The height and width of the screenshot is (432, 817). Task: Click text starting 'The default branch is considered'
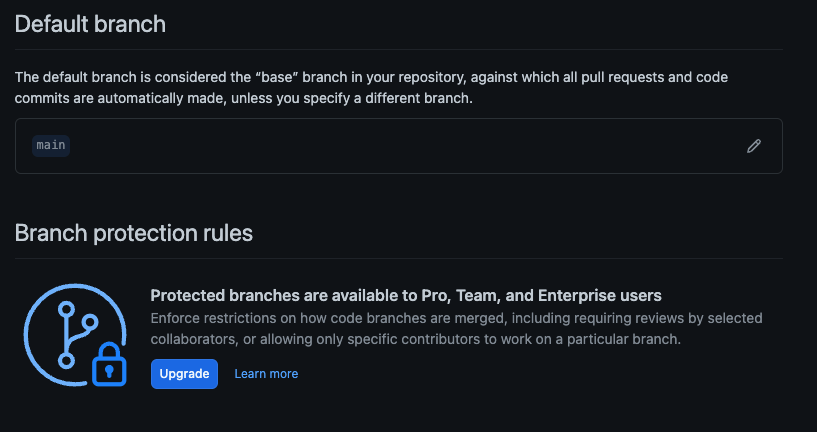pyautogui.click(x=371, y=88)
